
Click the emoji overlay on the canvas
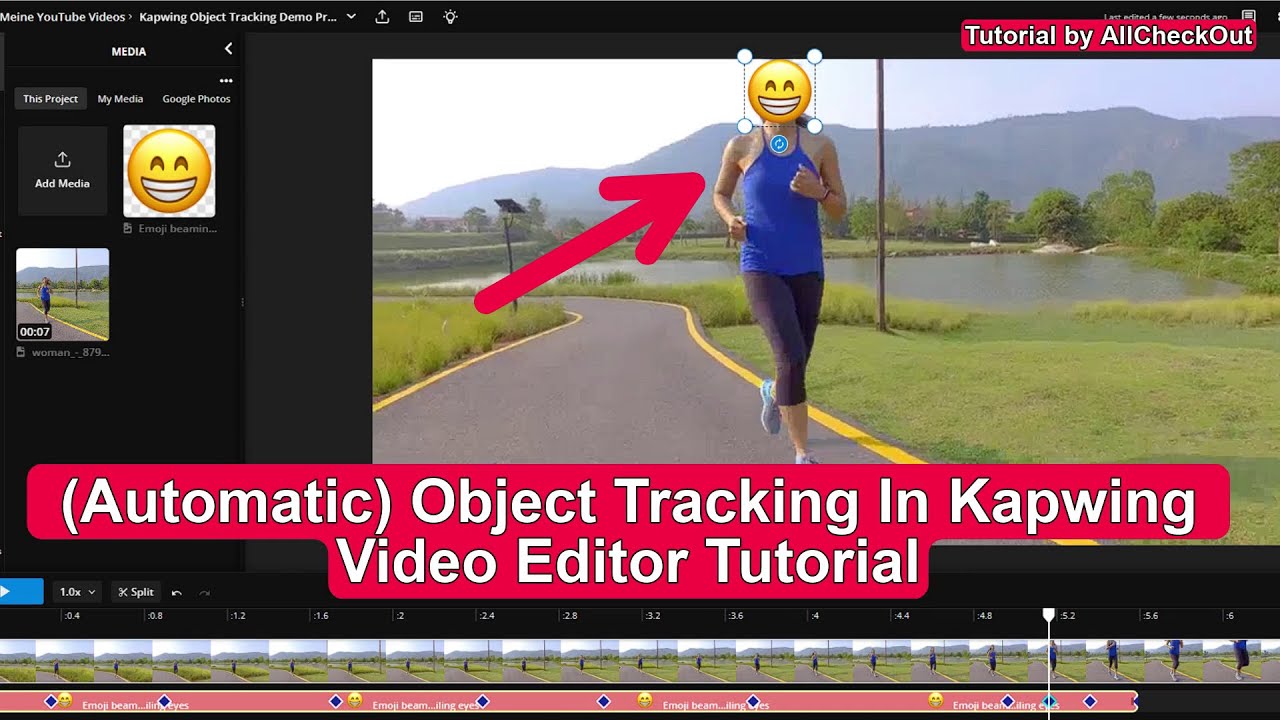(x=779, y=91)
